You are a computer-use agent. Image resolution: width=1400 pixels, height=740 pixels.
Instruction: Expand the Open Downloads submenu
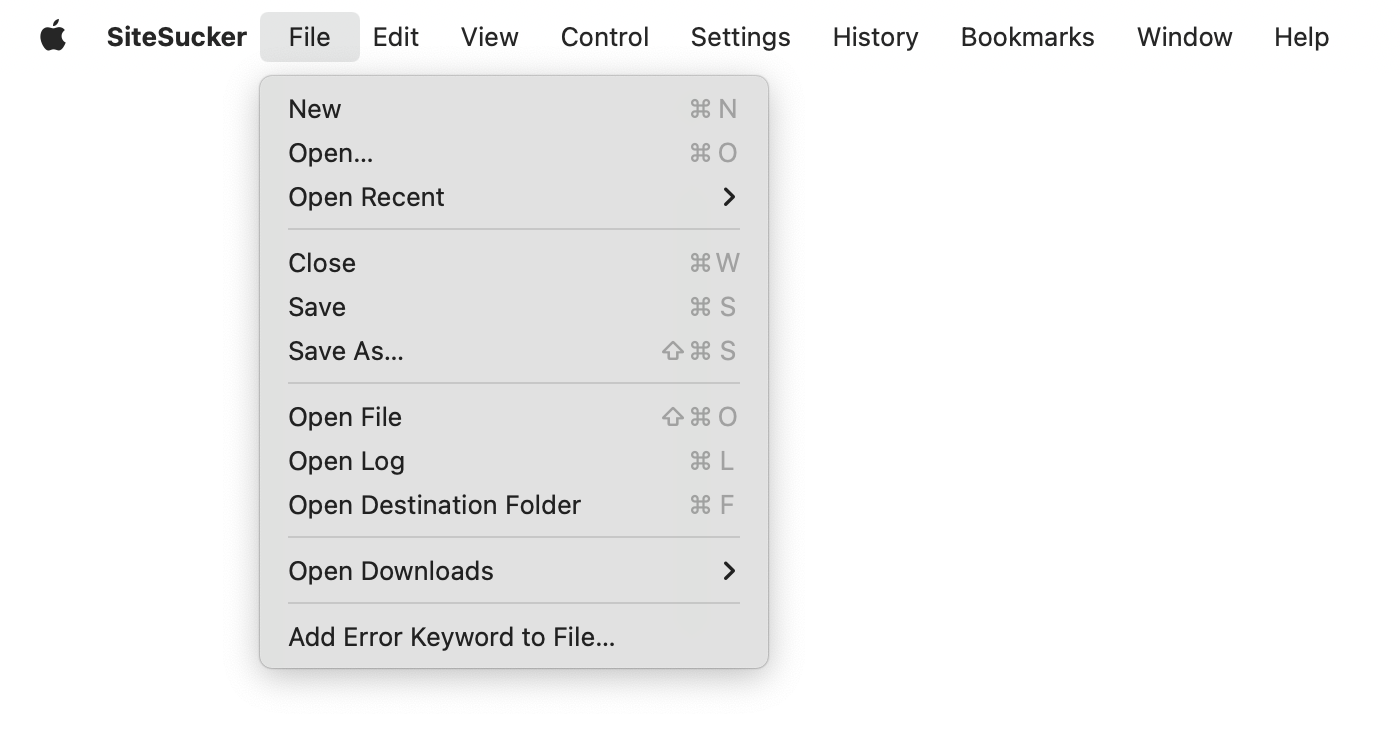coord(391,571)
